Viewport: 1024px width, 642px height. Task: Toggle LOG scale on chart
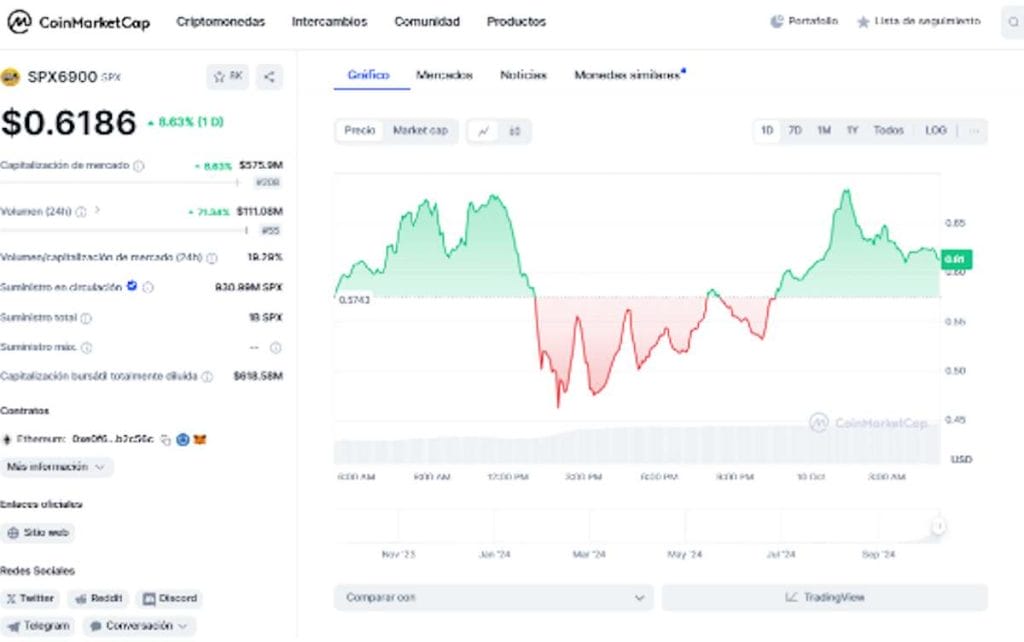point(936,131)
